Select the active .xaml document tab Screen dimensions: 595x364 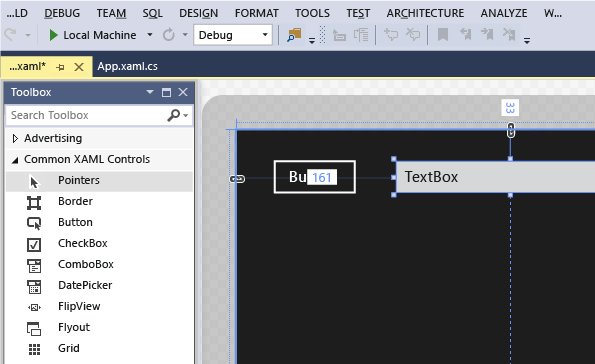click(27, 66)
